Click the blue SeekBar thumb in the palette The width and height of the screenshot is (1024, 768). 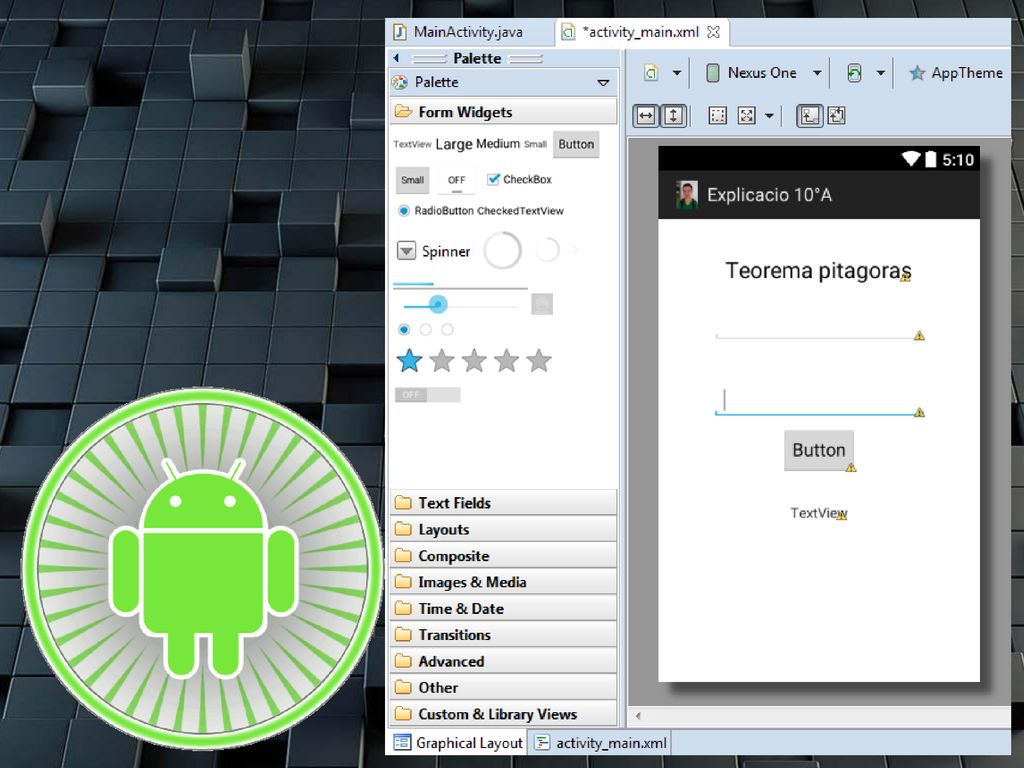point(438,304)
